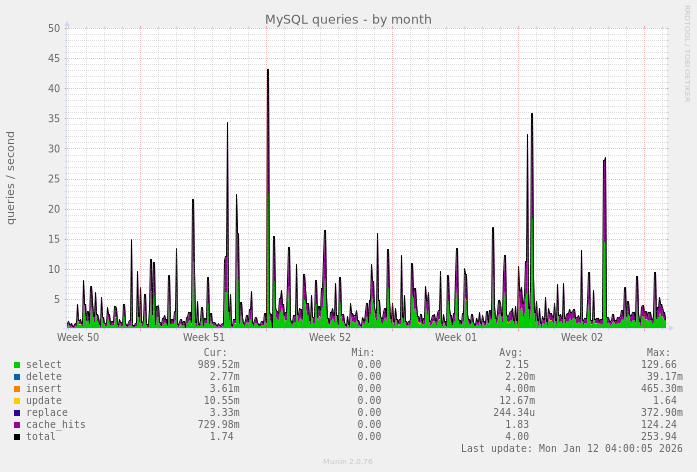Click replace current value 3.33m
The width and height of the screenshot is (697, 472).
pyautogui.click(x=224, y=412)
